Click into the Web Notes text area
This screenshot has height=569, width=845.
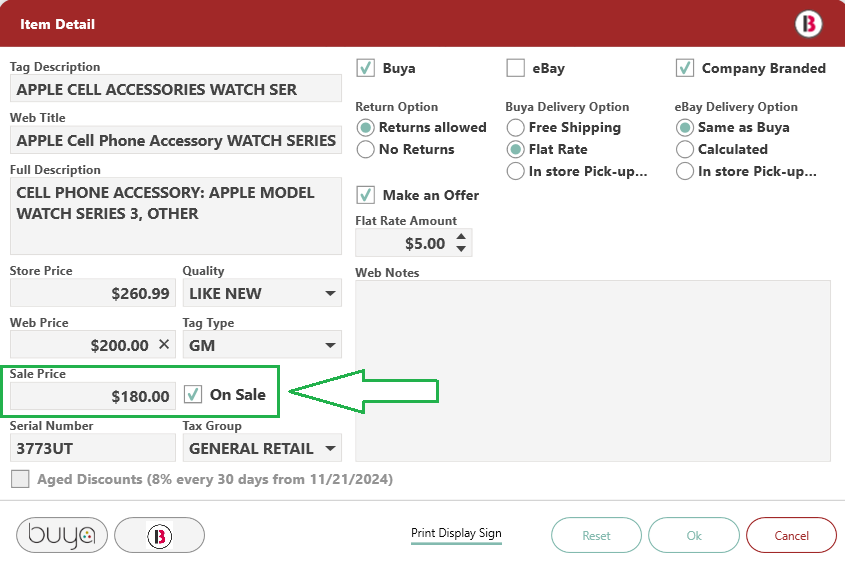tap(593, 371)
